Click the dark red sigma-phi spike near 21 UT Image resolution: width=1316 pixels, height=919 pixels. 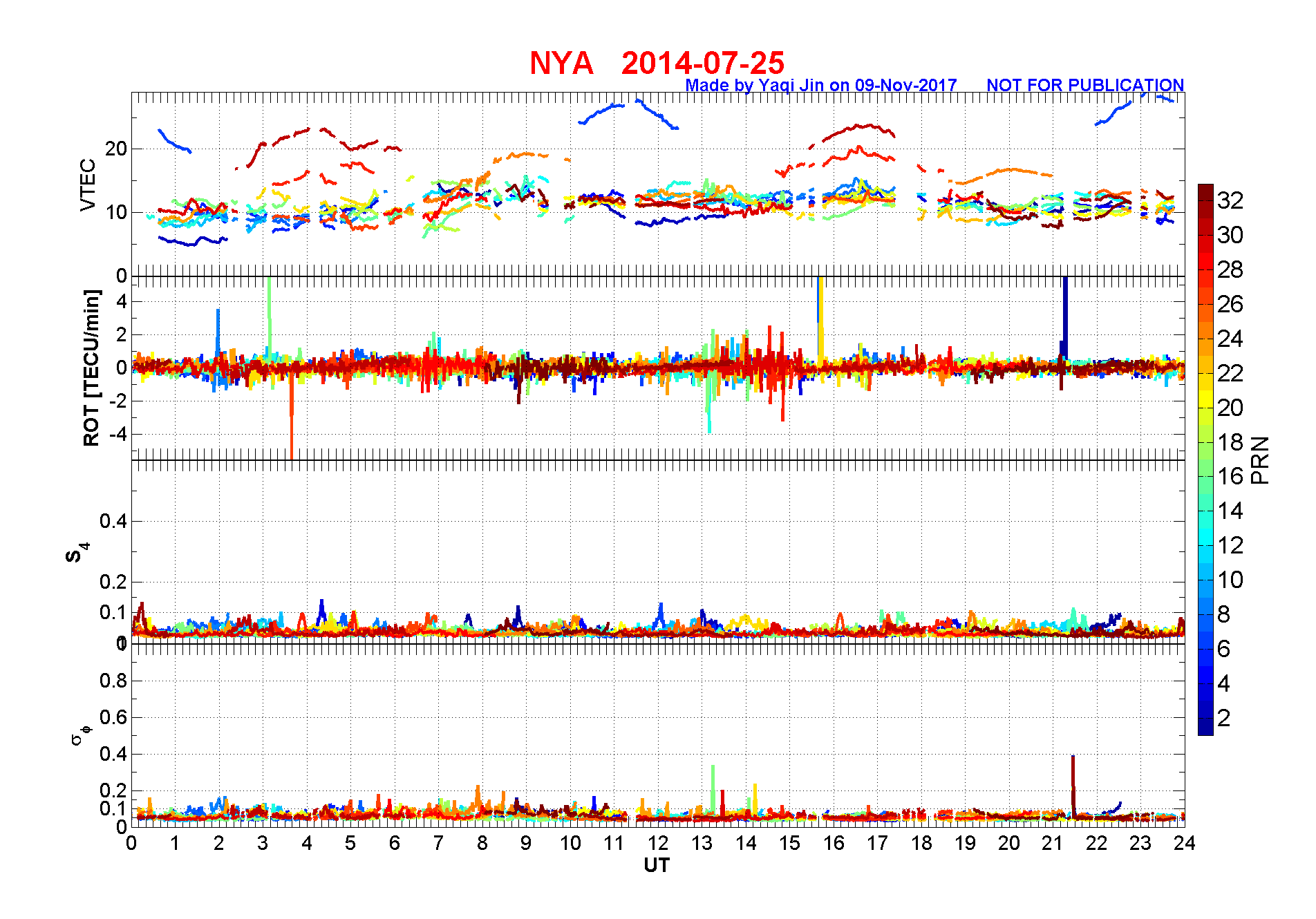pos(1073,786)
